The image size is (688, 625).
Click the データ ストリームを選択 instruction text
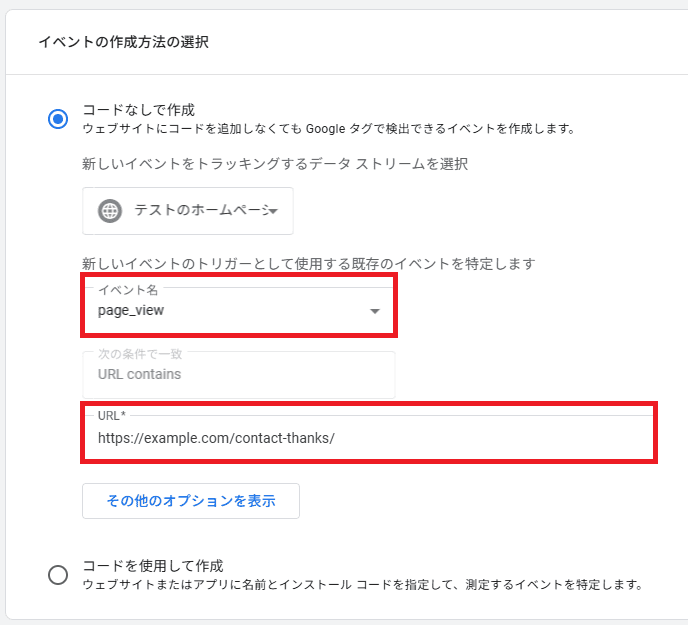coord(275,164)
